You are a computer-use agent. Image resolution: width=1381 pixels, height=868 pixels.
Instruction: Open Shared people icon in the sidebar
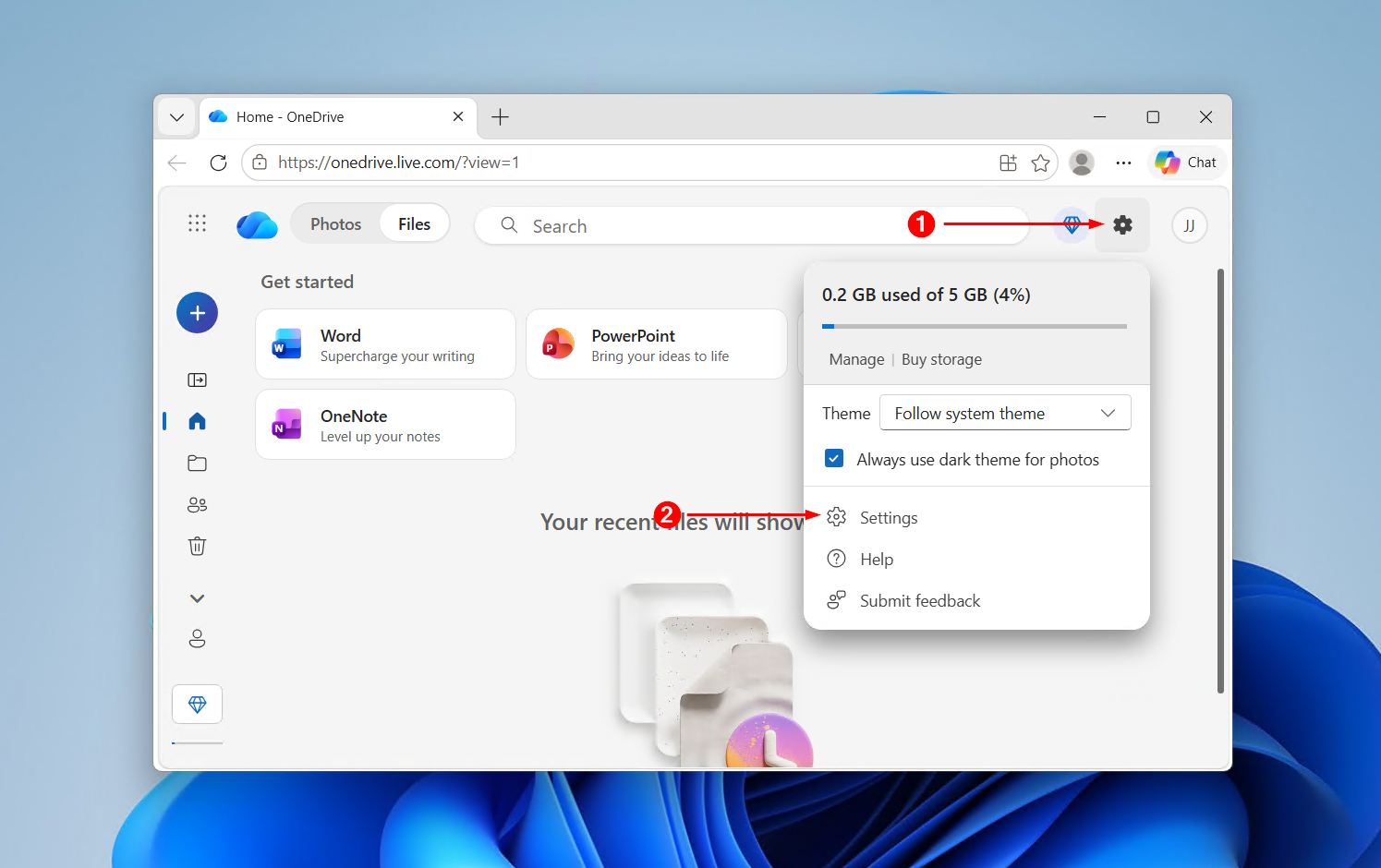tap(197, 504)
